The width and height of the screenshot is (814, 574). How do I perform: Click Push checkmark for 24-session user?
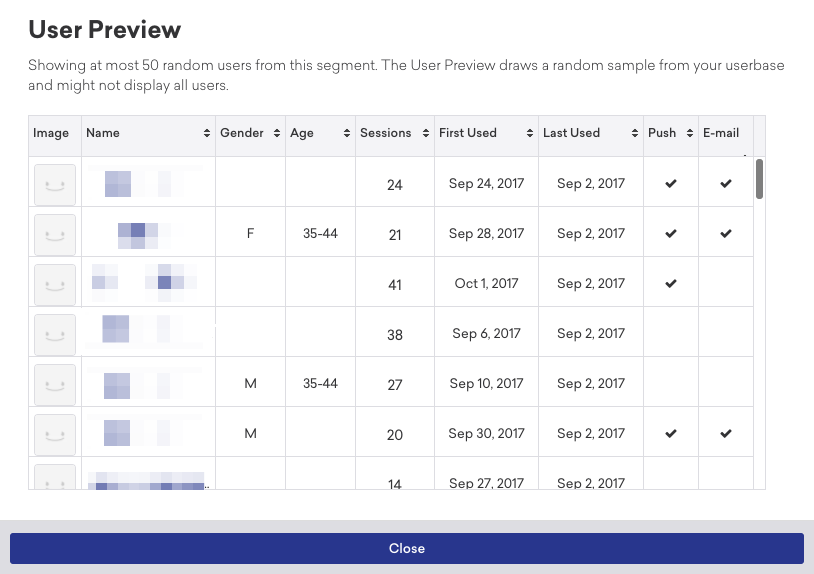(671, 183)
